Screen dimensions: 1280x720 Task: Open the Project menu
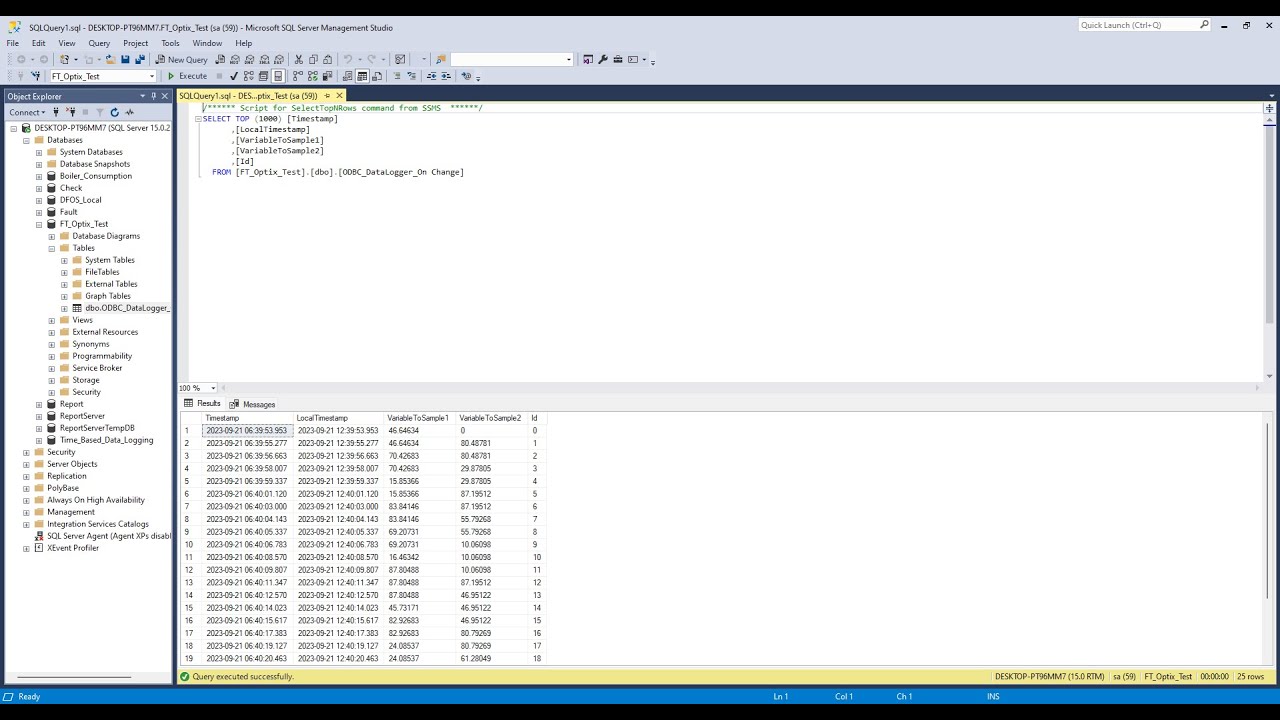coord(135,43)
